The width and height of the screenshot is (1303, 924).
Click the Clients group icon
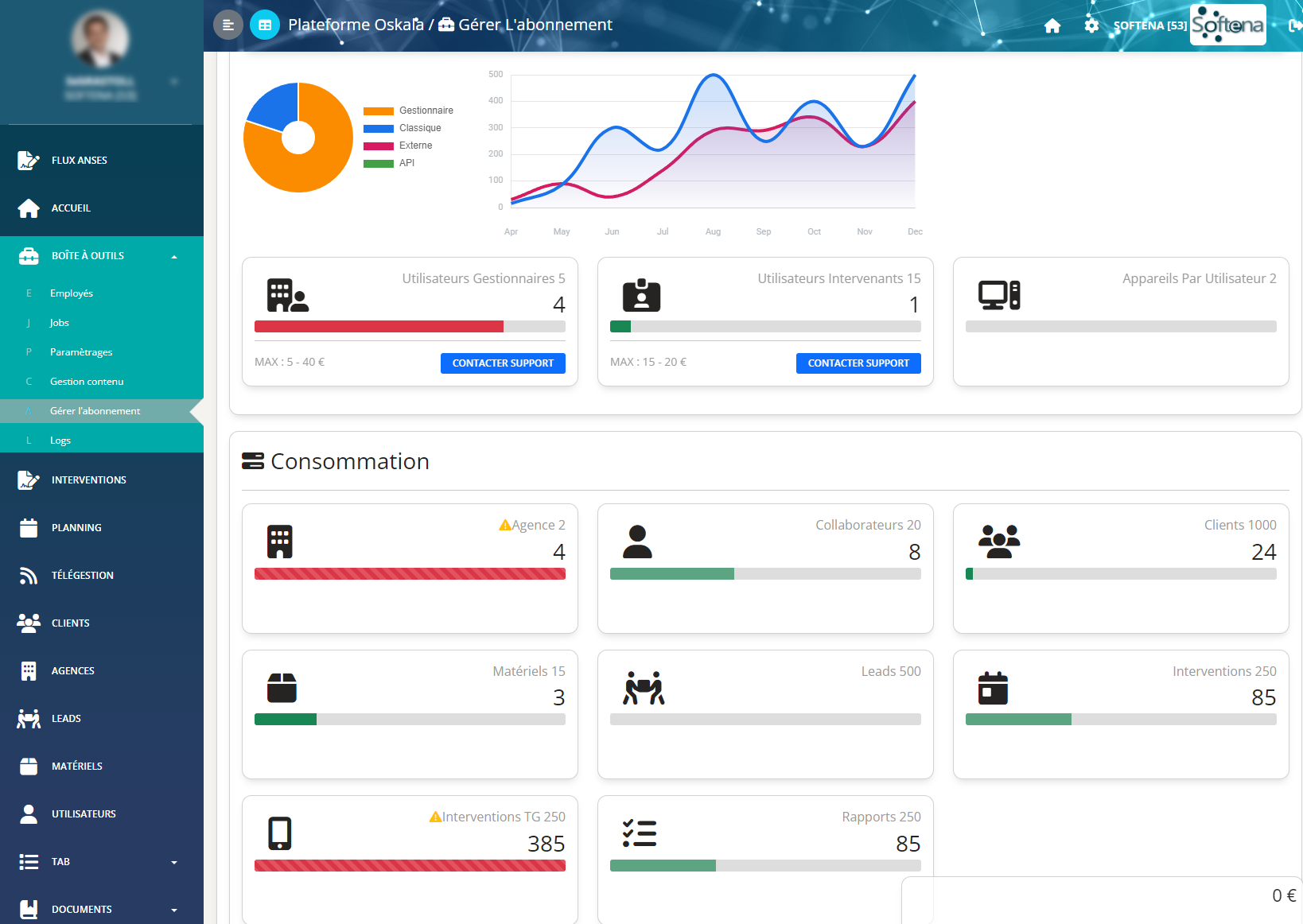(x=999, y=542)
